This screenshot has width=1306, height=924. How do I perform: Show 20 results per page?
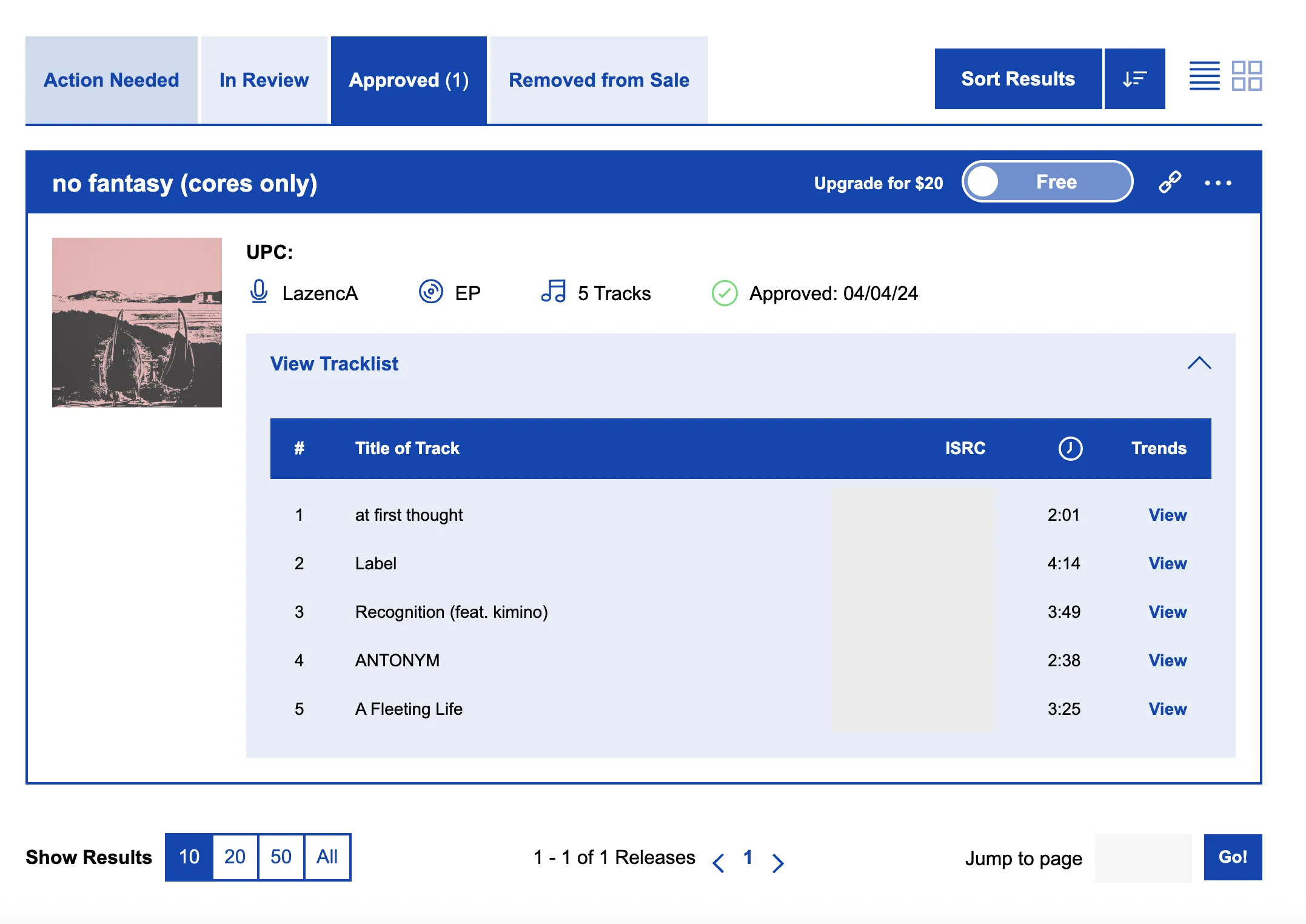[x=235, y=857]
